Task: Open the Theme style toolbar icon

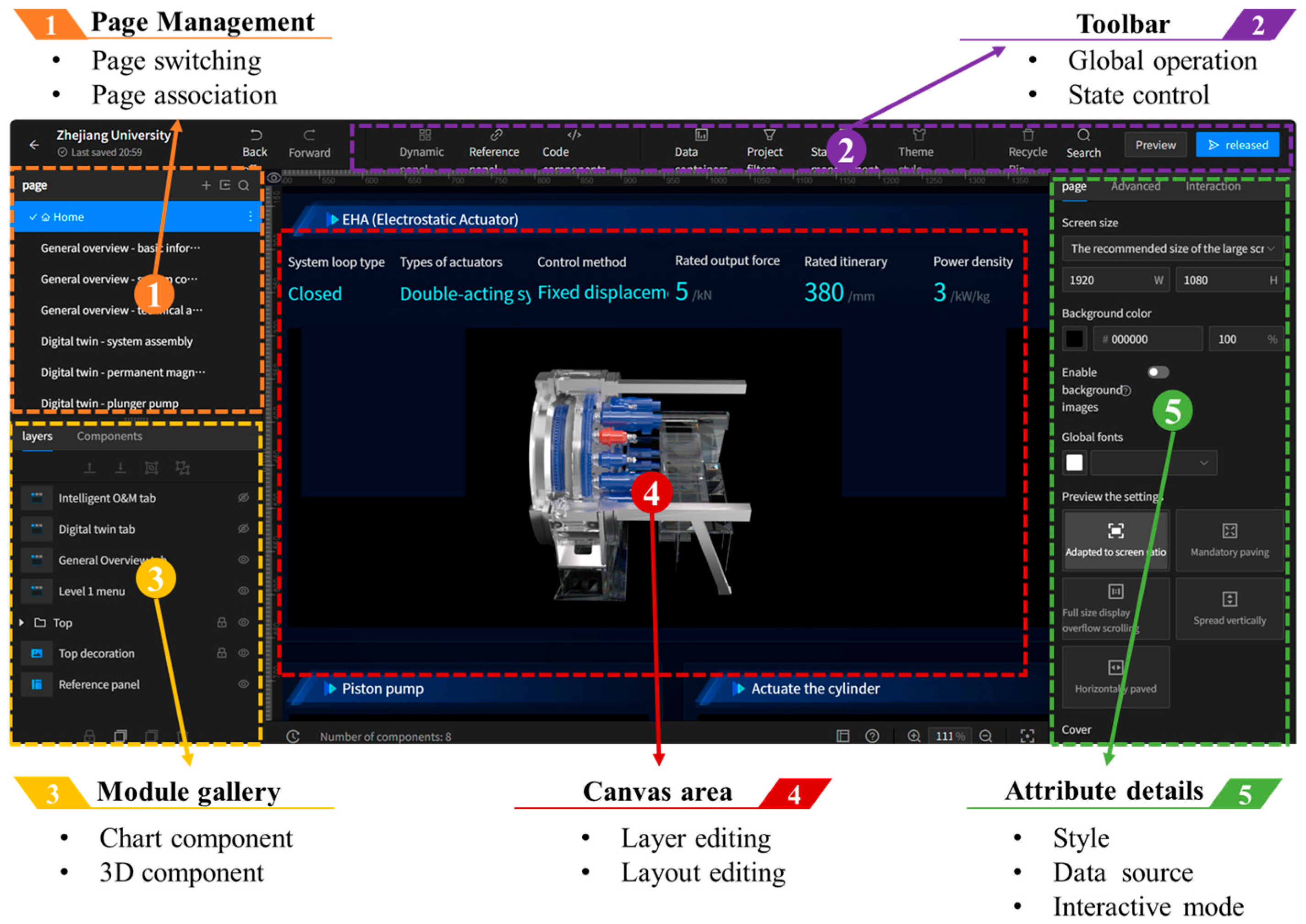Action: coord(918,136)
